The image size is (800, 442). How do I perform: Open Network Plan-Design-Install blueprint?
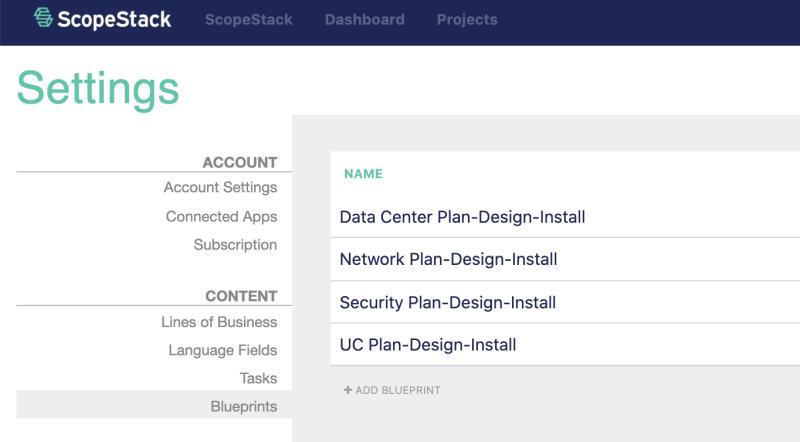point(448,260)
